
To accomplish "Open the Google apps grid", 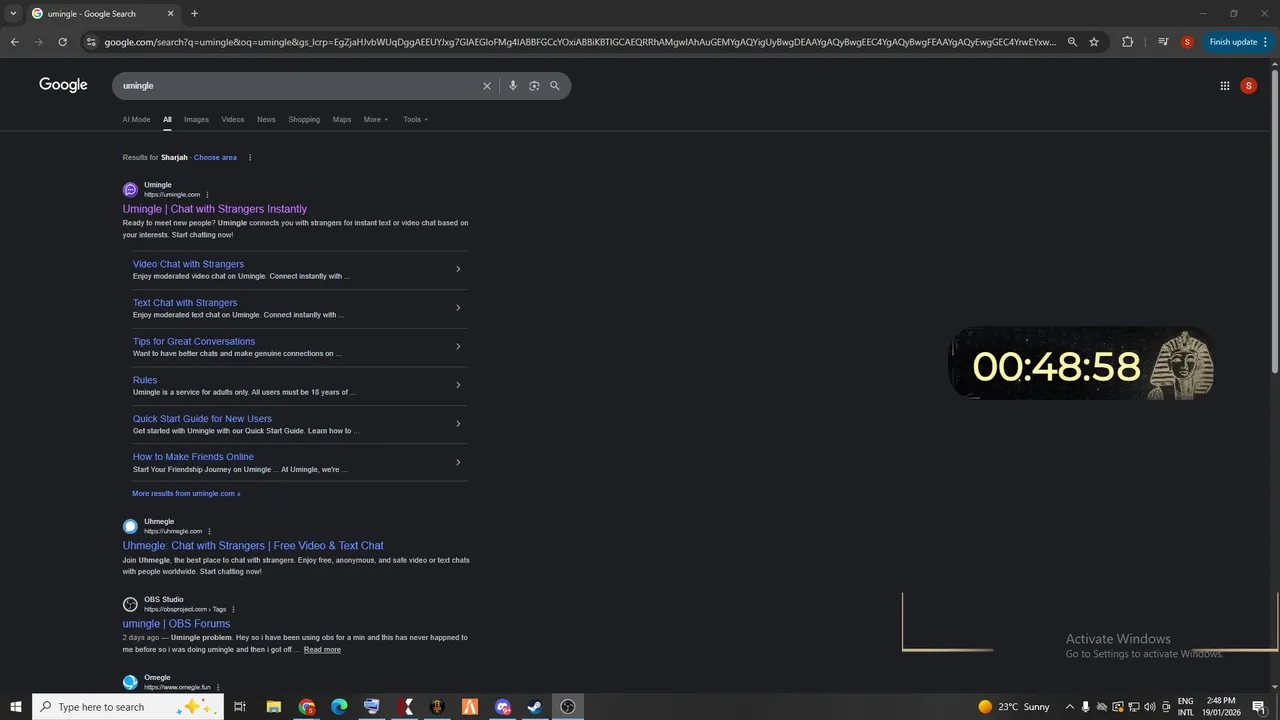I will pos(1225,86).
